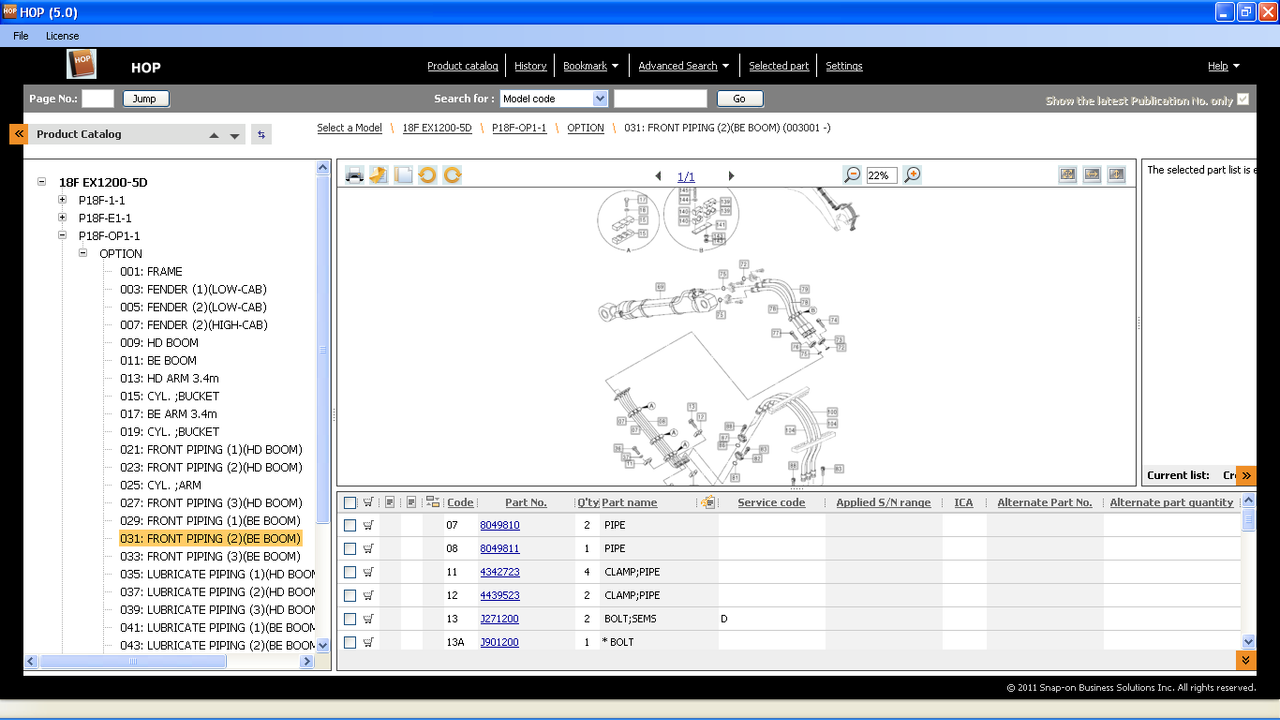Add part J901200 to cart

pyautogui.click(x=368, y=642)
